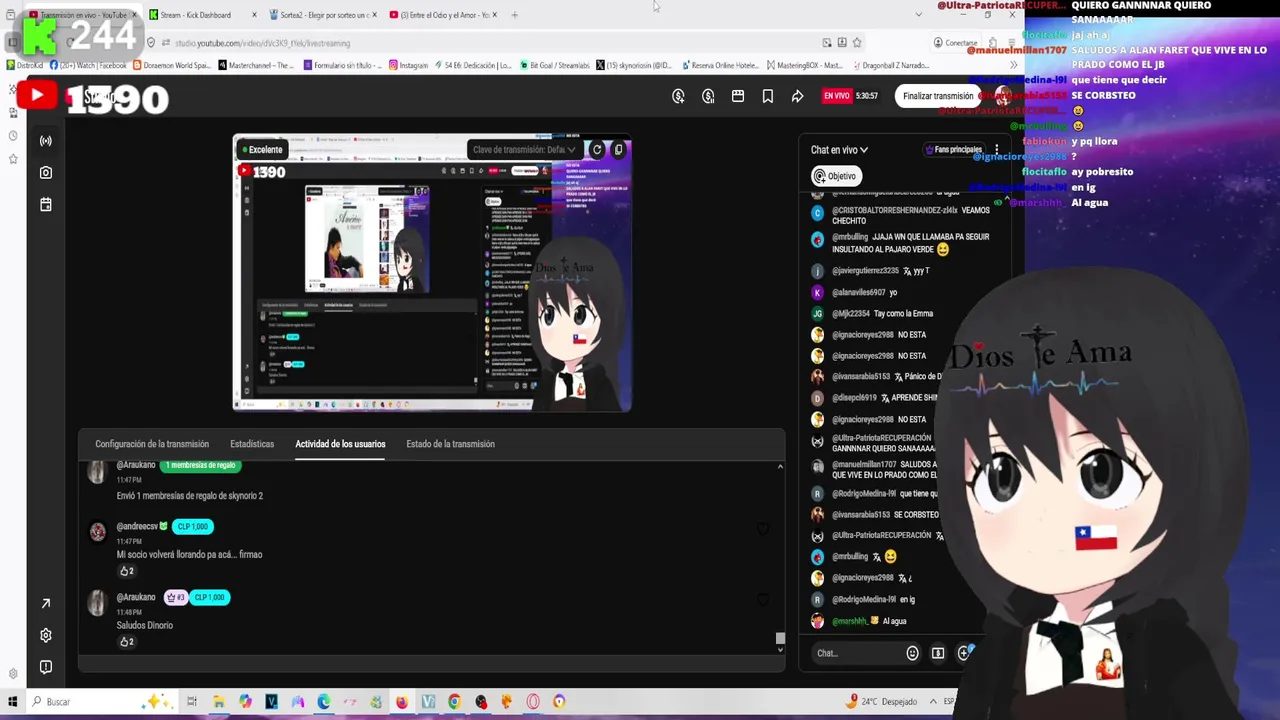Click the activity list scroll-down arrow
The width and height of the screenshot is (1280, 720).
point(780,649)
